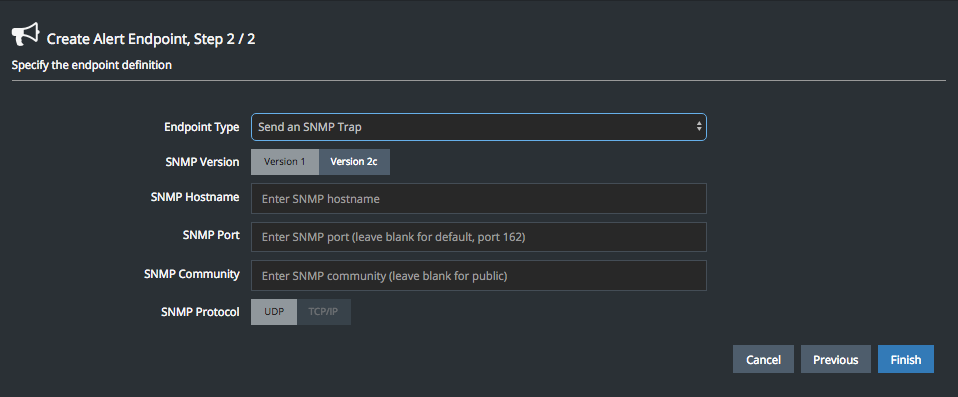
Task: Click the SNMP Hostname label
Action: click(x=195, y=197)
